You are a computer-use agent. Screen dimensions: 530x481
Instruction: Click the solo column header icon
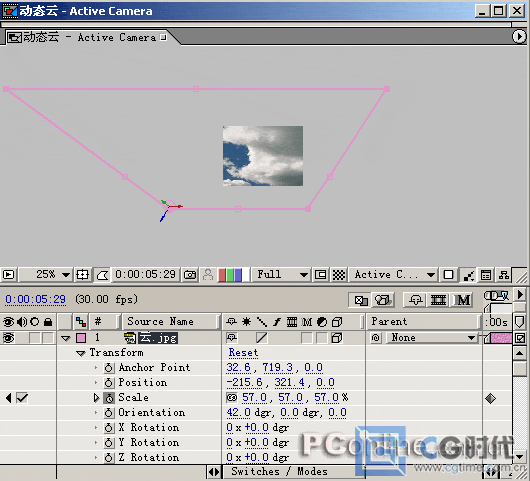(x=34, y=322)
